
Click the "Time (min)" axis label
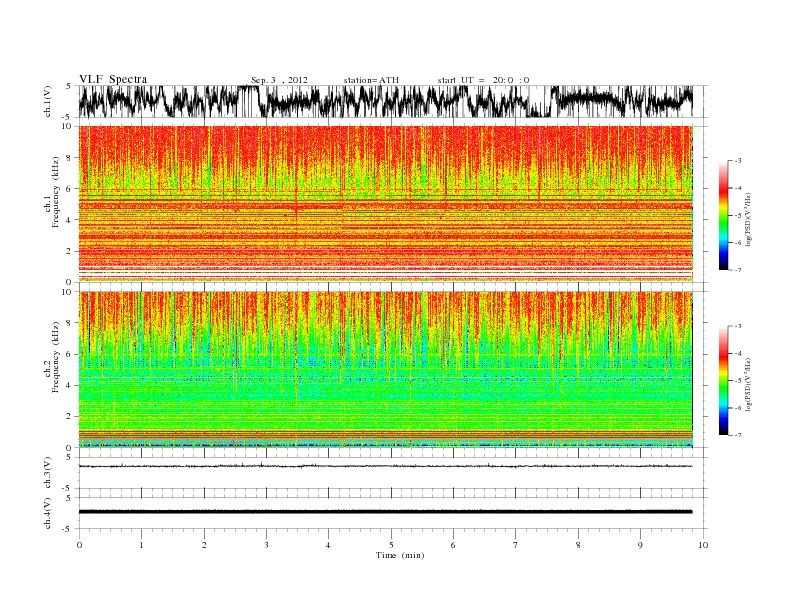(400, 555)
